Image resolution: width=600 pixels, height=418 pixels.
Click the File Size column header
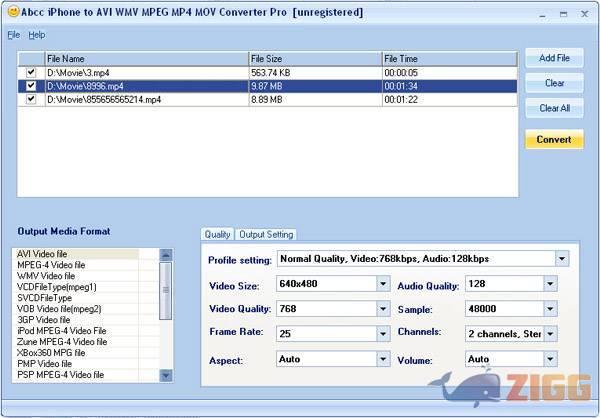point(313,59)
